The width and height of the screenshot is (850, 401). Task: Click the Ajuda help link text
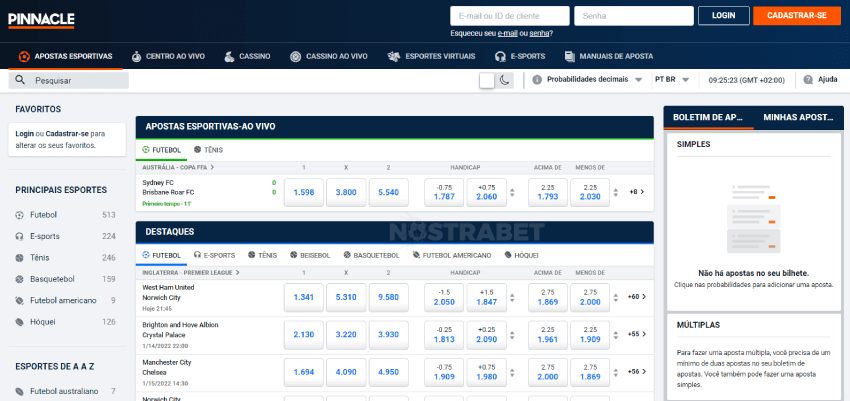(x=828, y=80)
